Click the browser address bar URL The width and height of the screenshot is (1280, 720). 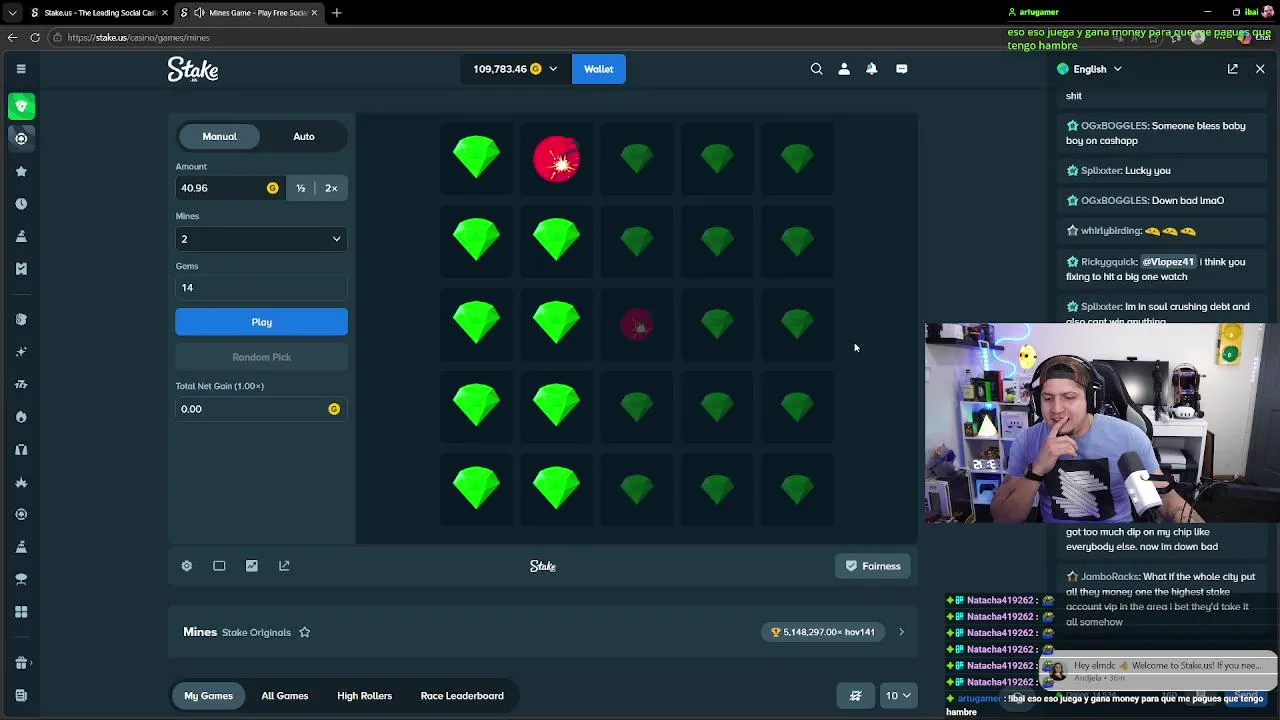pyautogui.click(x=139, y=37)
